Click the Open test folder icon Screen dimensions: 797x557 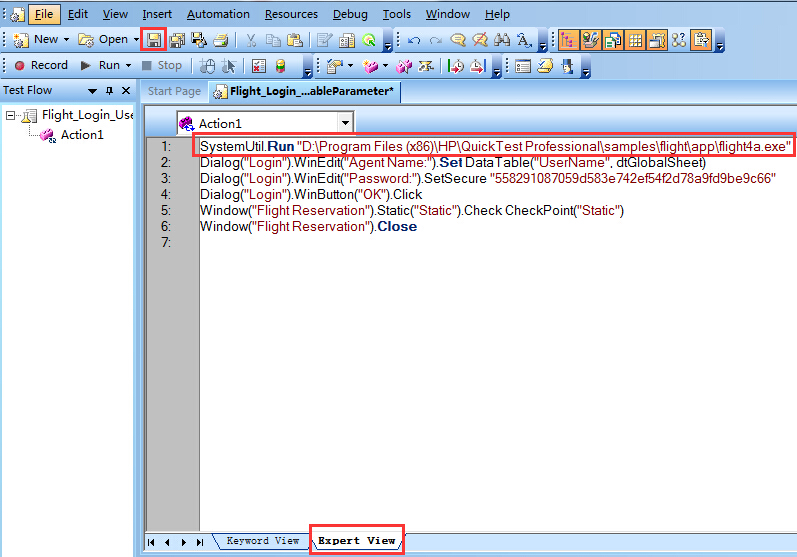coord(86,40)
